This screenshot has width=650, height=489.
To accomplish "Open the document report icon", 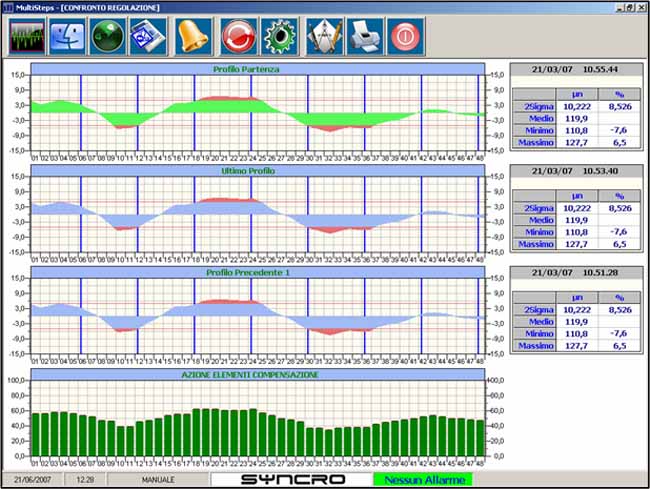I will click(x=146, y=37).
